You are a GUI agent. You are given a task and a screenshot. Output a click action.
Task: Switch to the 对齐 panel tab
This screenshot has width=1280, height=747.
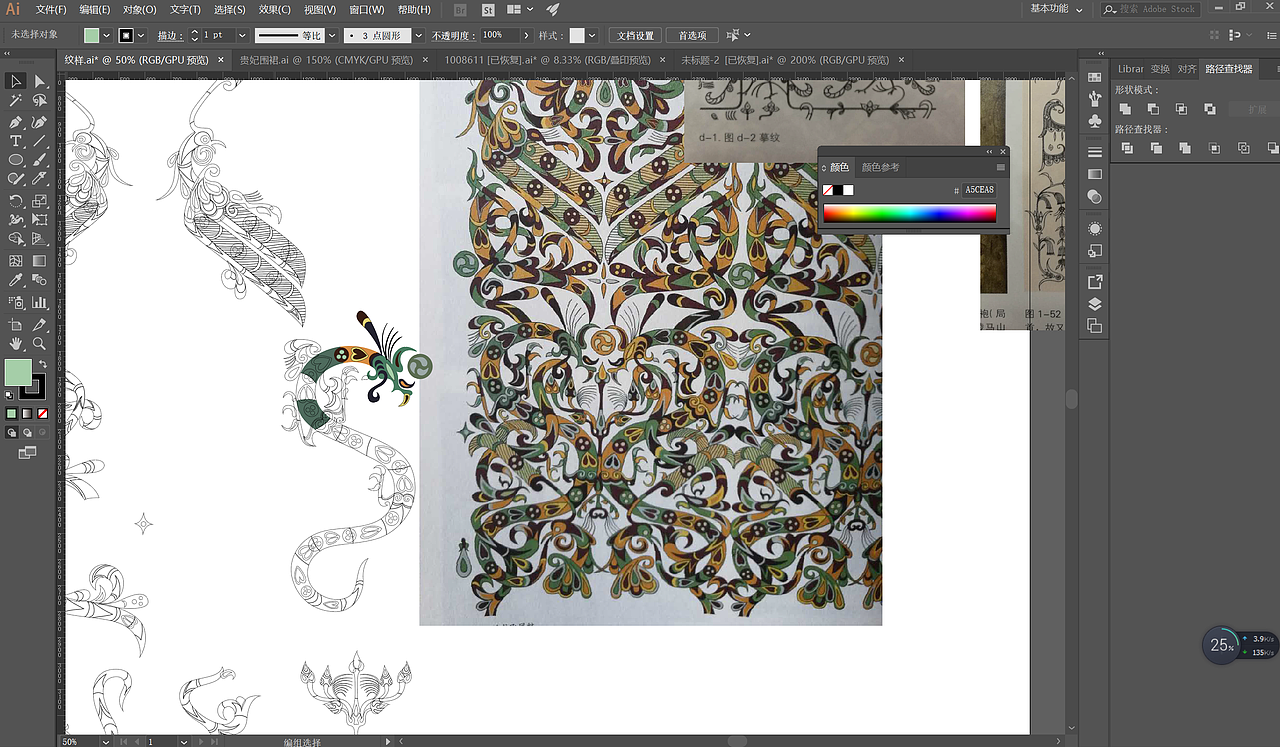coord(1187,69)
